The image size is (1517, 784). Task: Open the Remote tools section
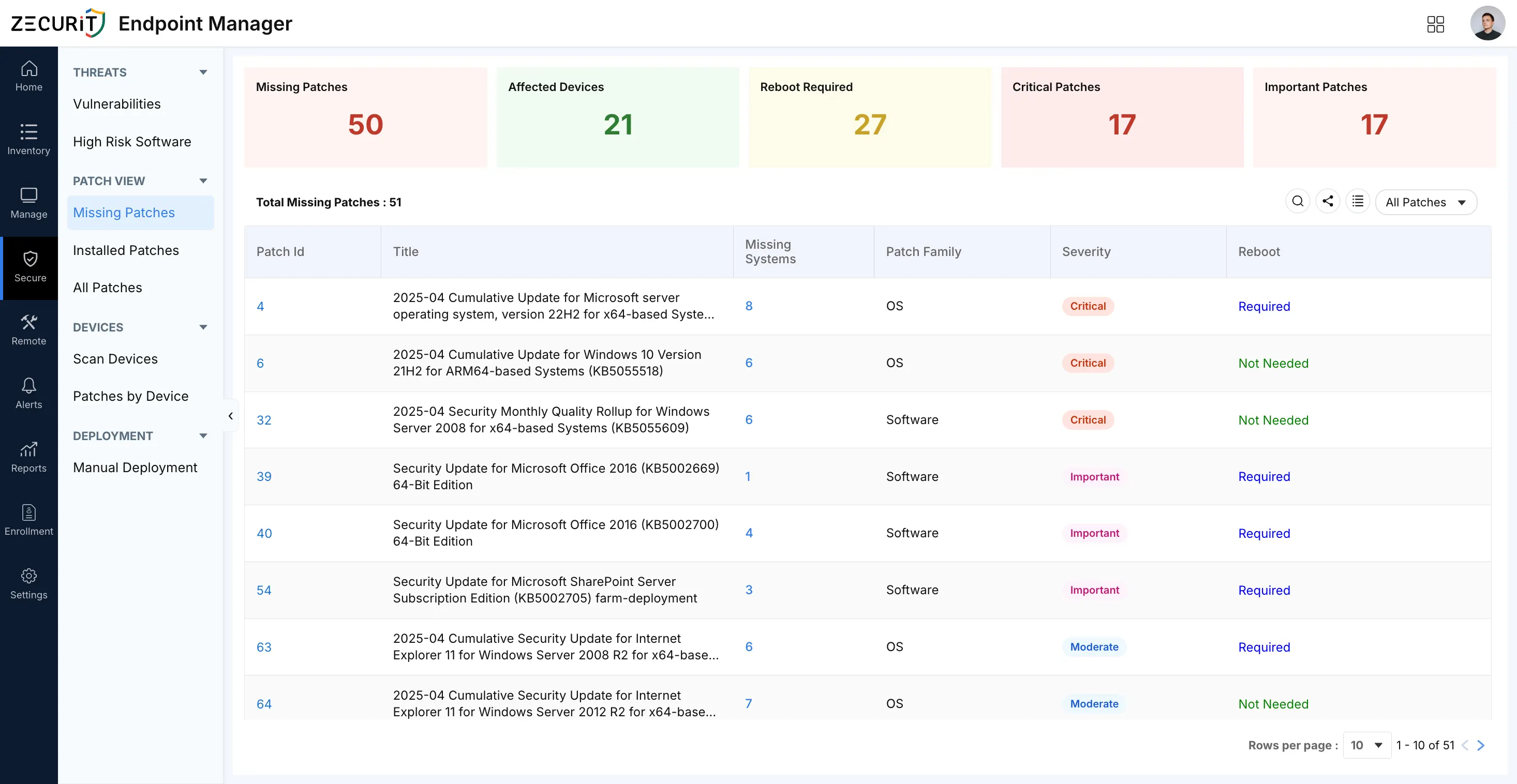29,330
